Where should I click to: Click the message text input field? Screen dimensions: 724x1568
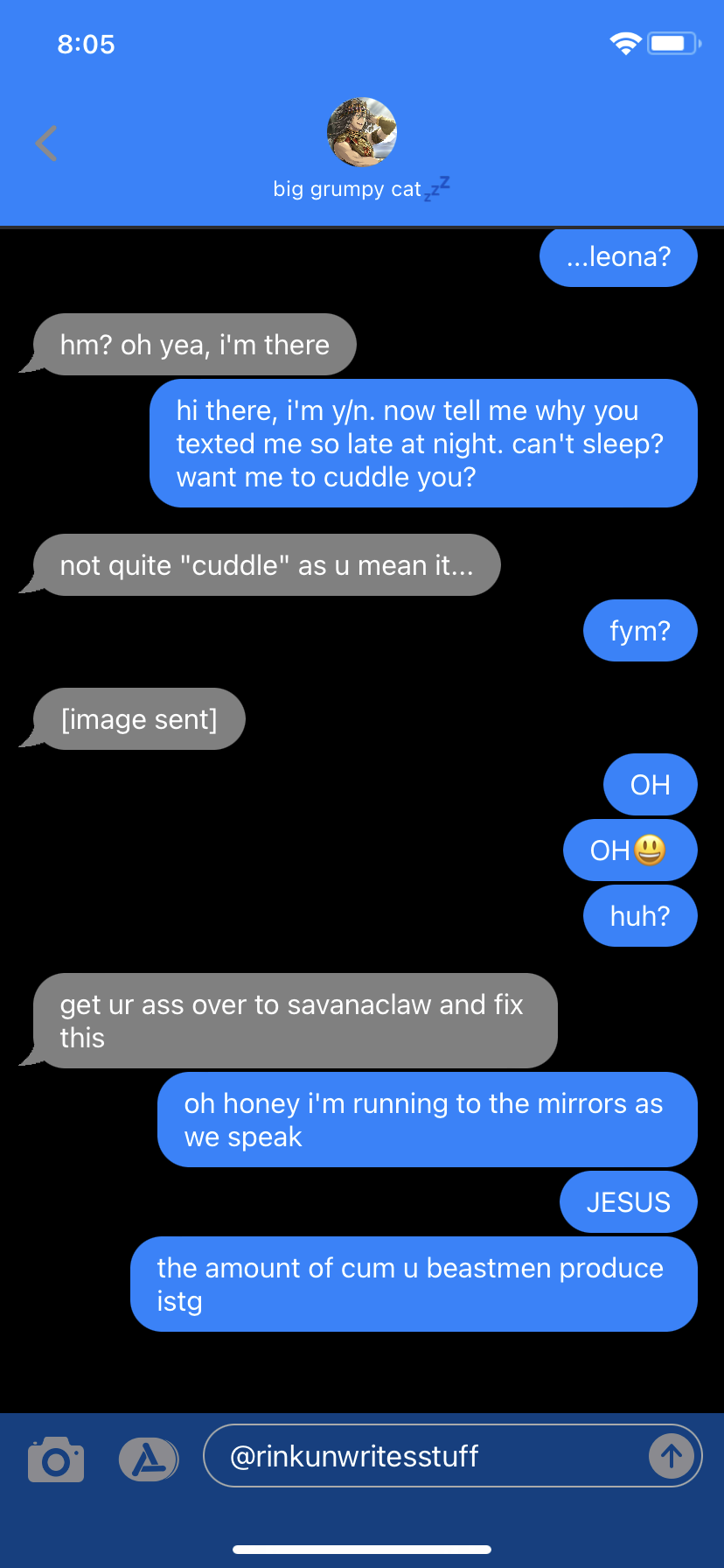452,1456
